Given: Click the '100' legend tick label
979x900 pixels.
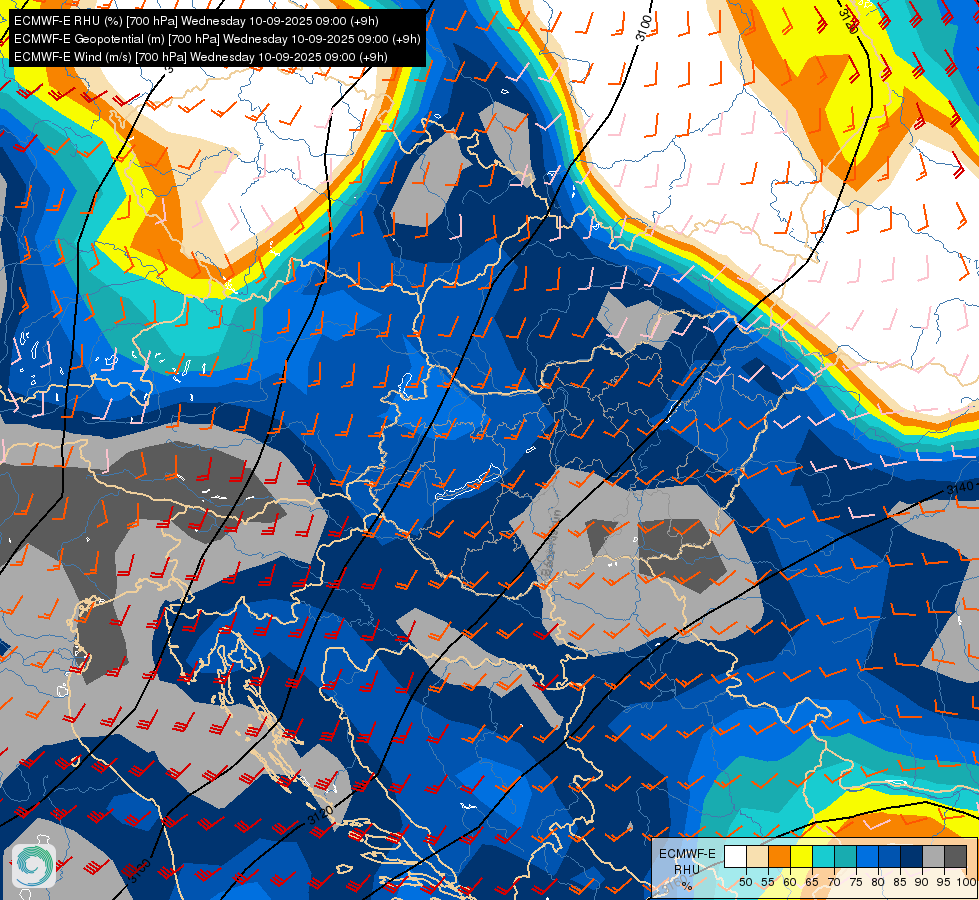Looking at the screenshot, I should click(x=966, y=882).
